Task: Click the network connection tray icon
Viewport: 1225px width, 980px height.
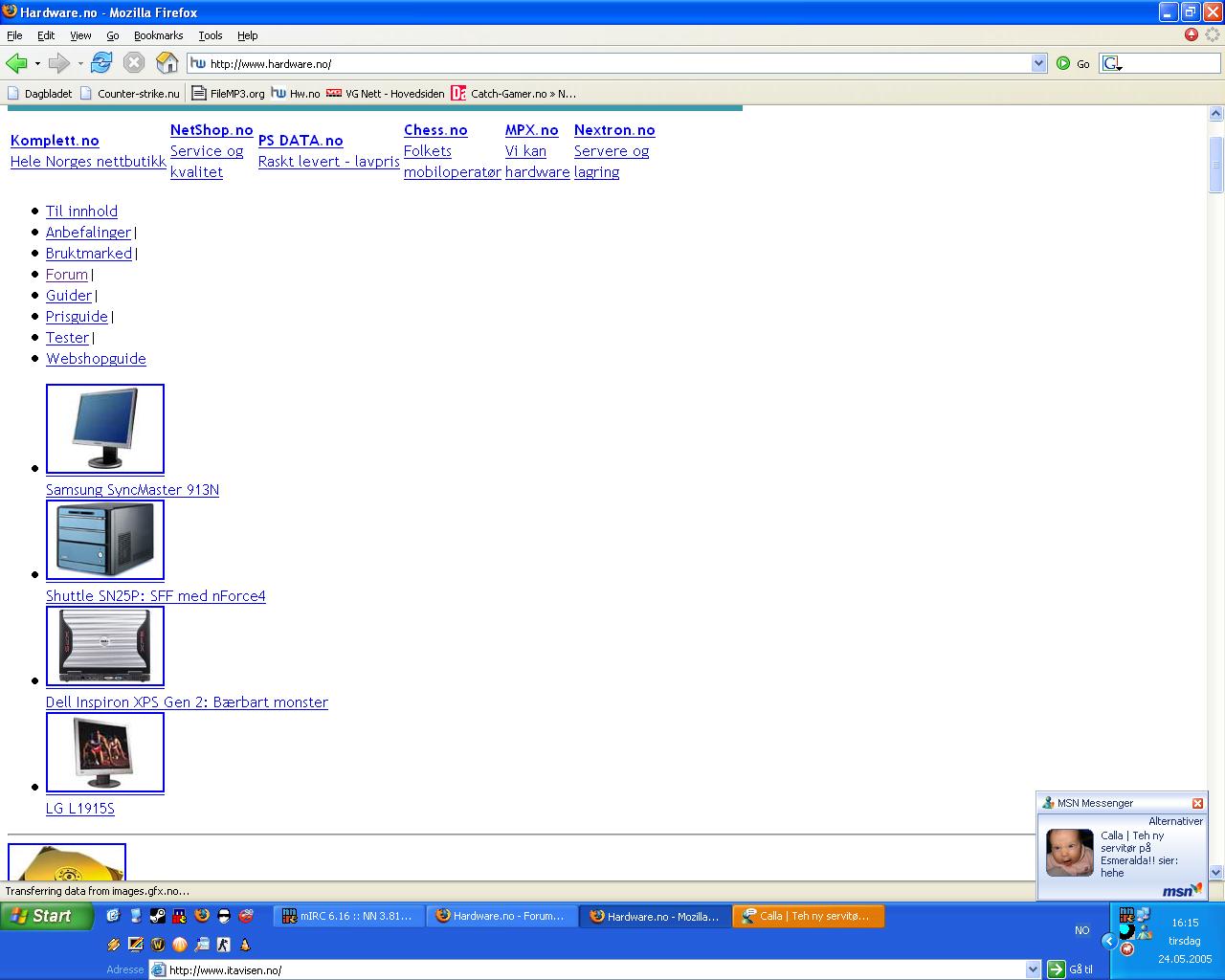Action: click(x=1143, y=914)
